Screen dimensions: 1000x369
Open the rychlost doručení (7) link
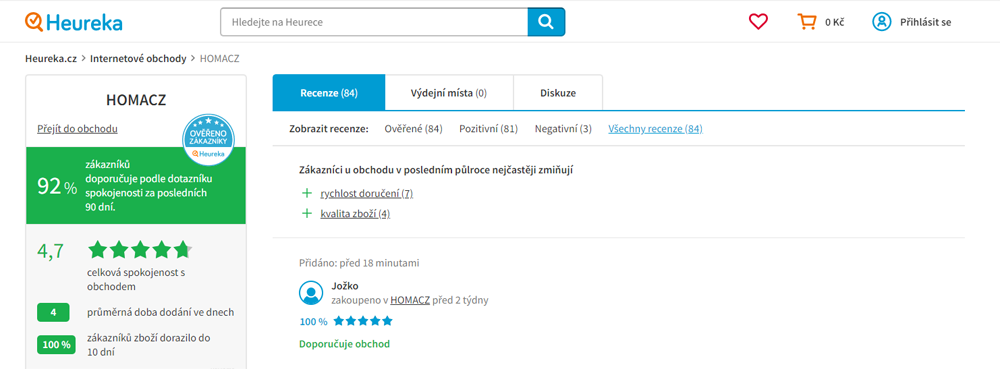pyautogui.click(x=367, y=193)
